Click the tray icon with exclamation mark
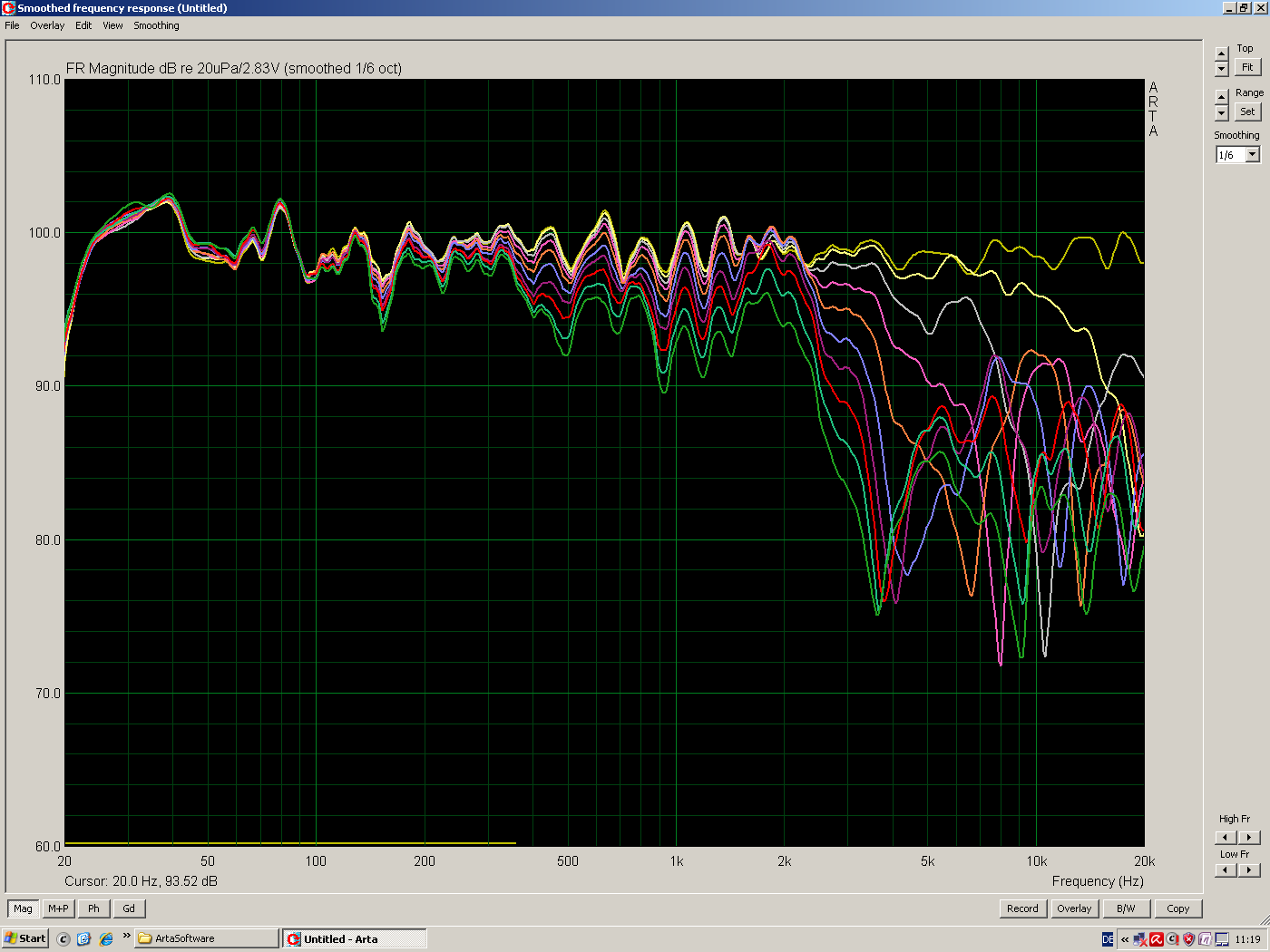1270x952 pixels. click(x=1173, y=939)
